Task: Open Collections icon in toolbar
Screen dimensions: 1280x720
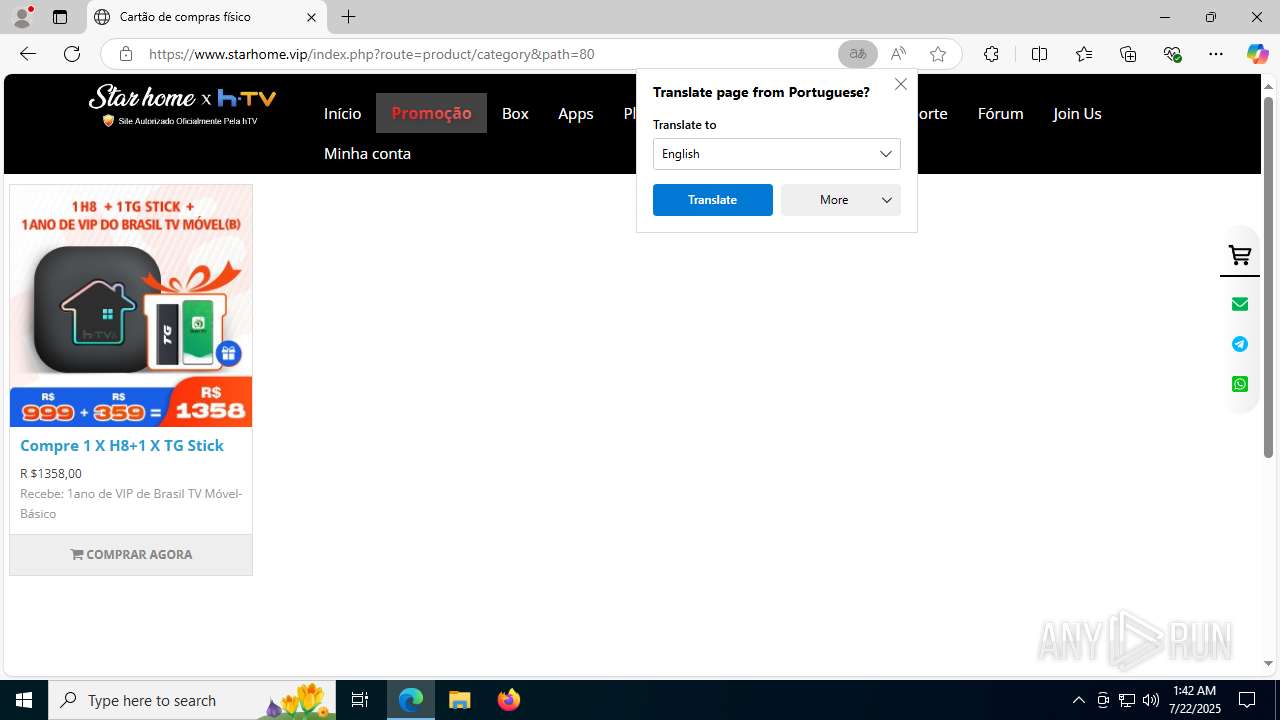Action: pyautogui.click(x=1128, y=54)
